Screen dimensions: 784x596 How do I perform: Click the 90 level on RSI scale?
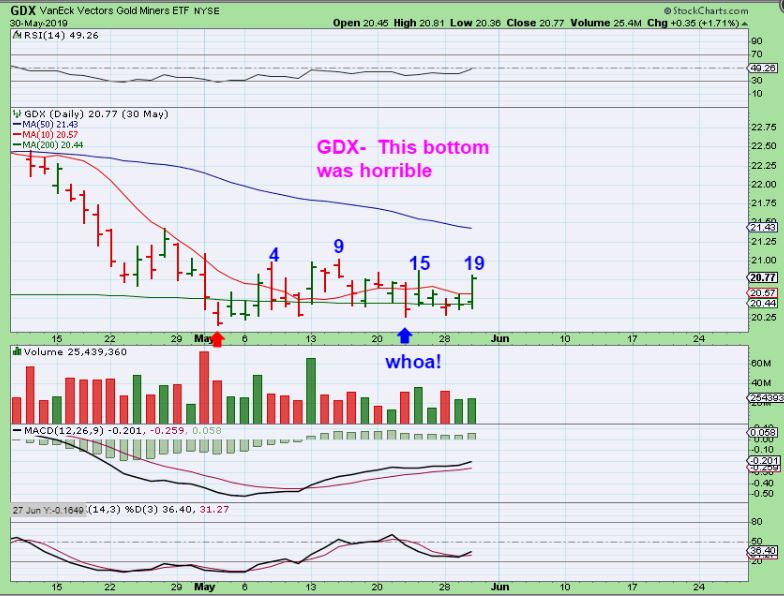tap(757, 41)
